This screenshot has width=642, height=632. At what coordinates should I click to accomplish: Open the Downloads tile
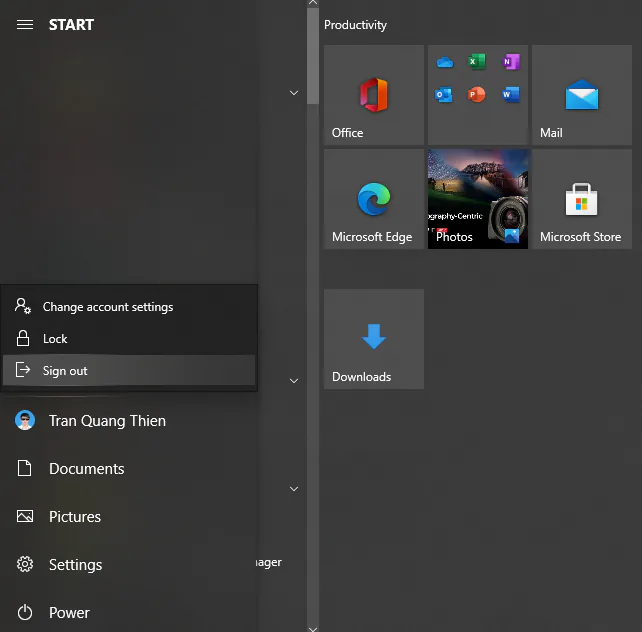pos(374,339)
